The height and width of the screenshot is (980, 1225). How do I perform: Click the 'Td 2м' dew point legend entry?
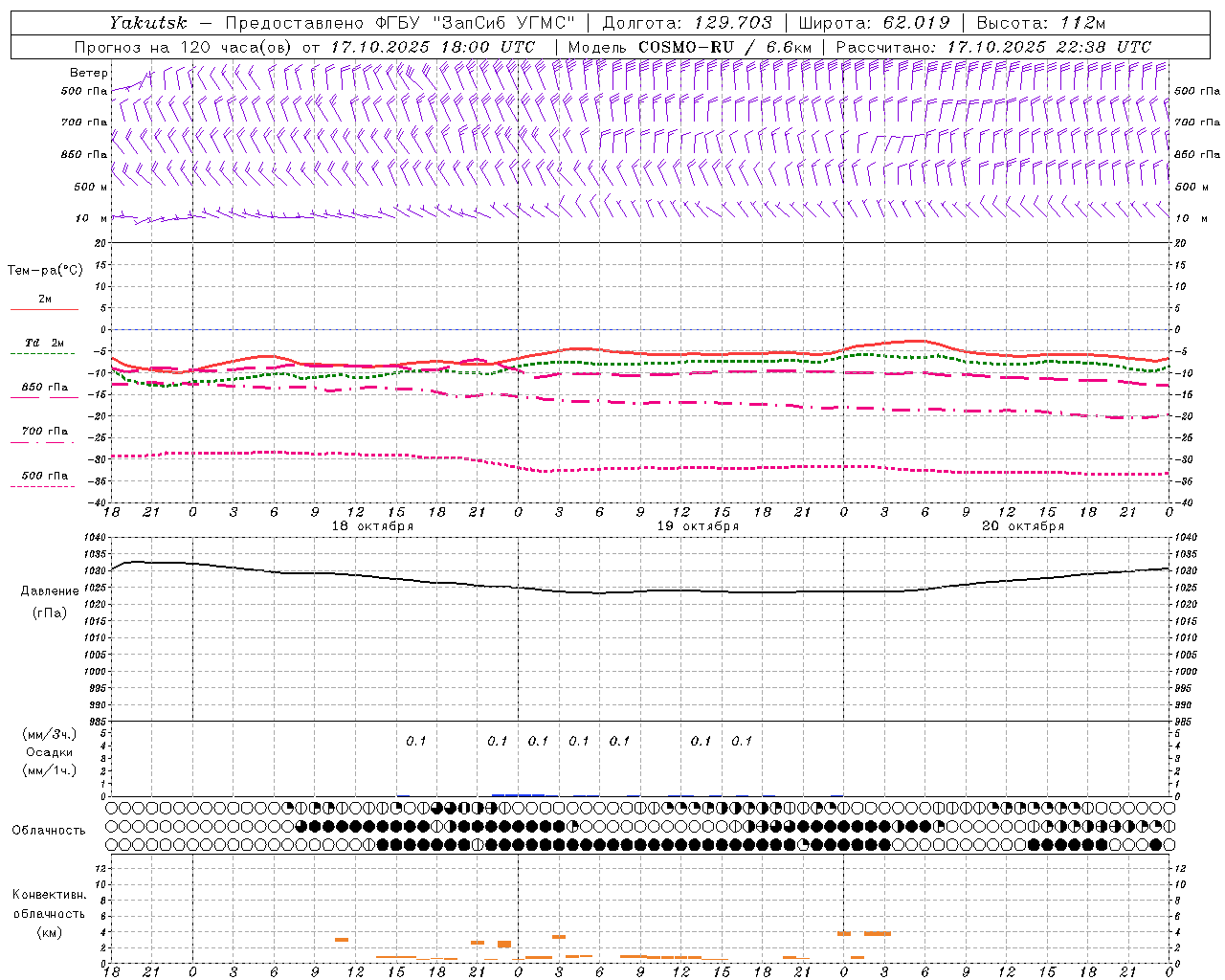point(45,343)
